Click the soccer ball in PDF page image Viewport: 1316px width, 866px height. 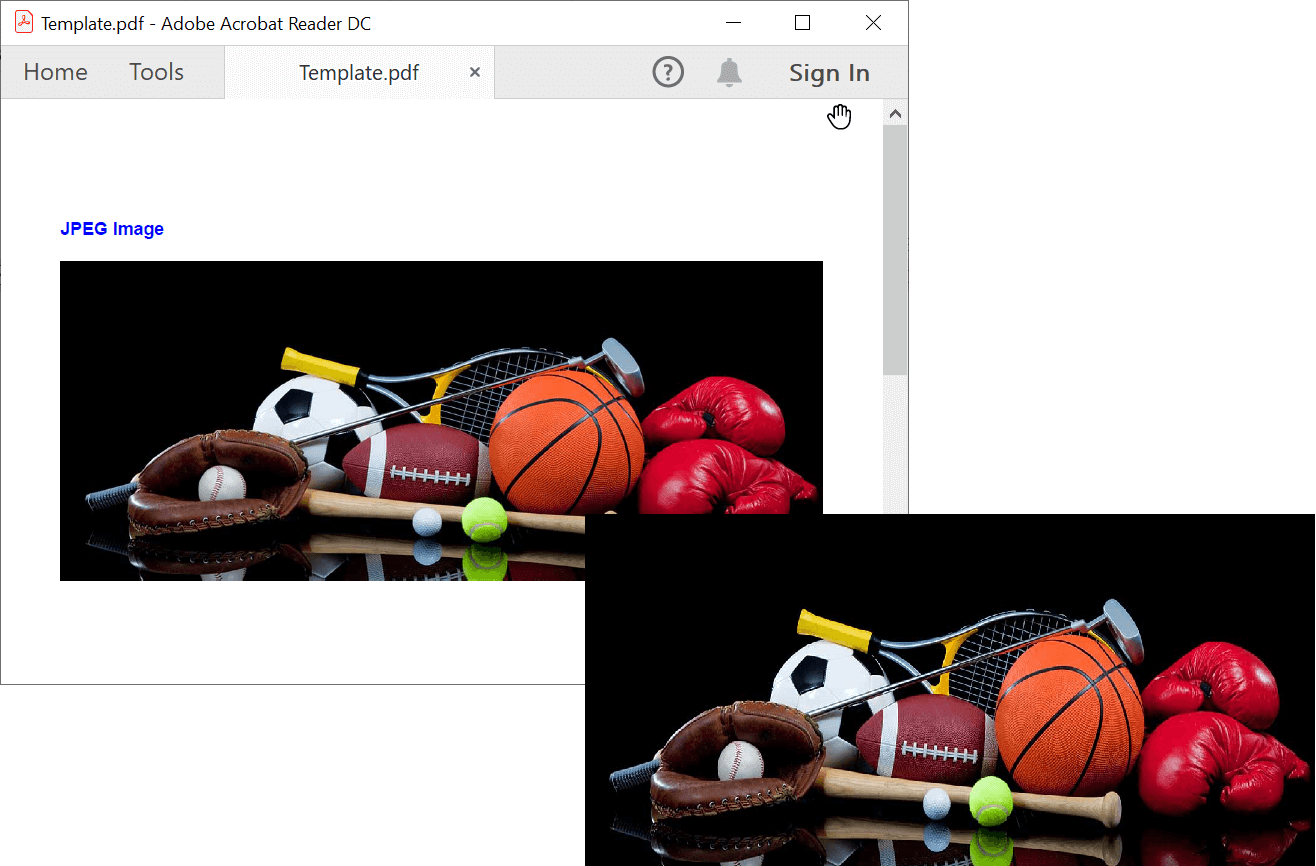300,420
